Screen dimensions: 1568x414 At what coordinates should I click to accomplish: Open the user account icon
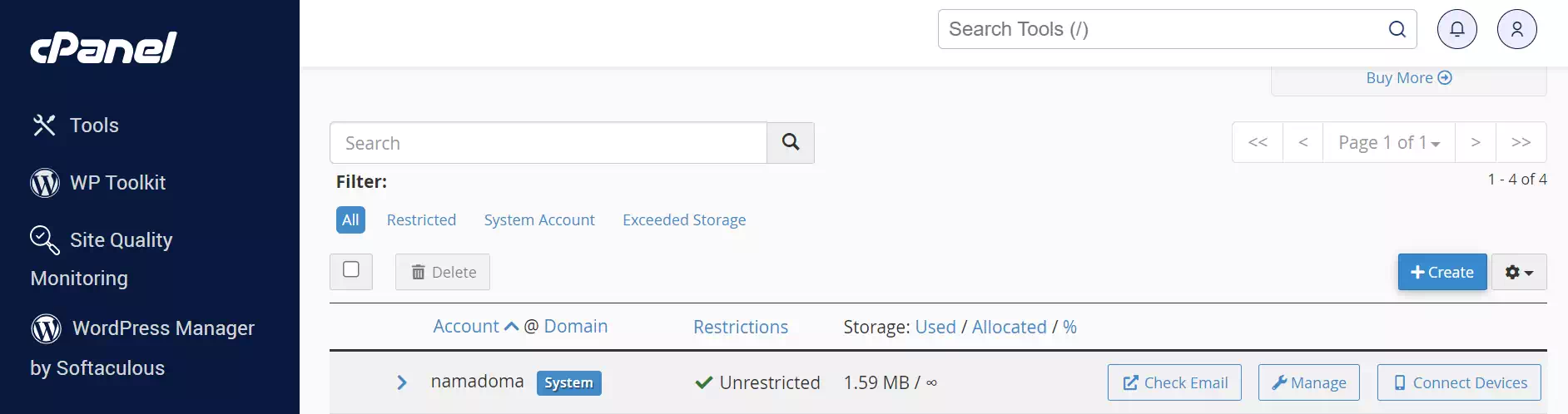(1517, 29)
